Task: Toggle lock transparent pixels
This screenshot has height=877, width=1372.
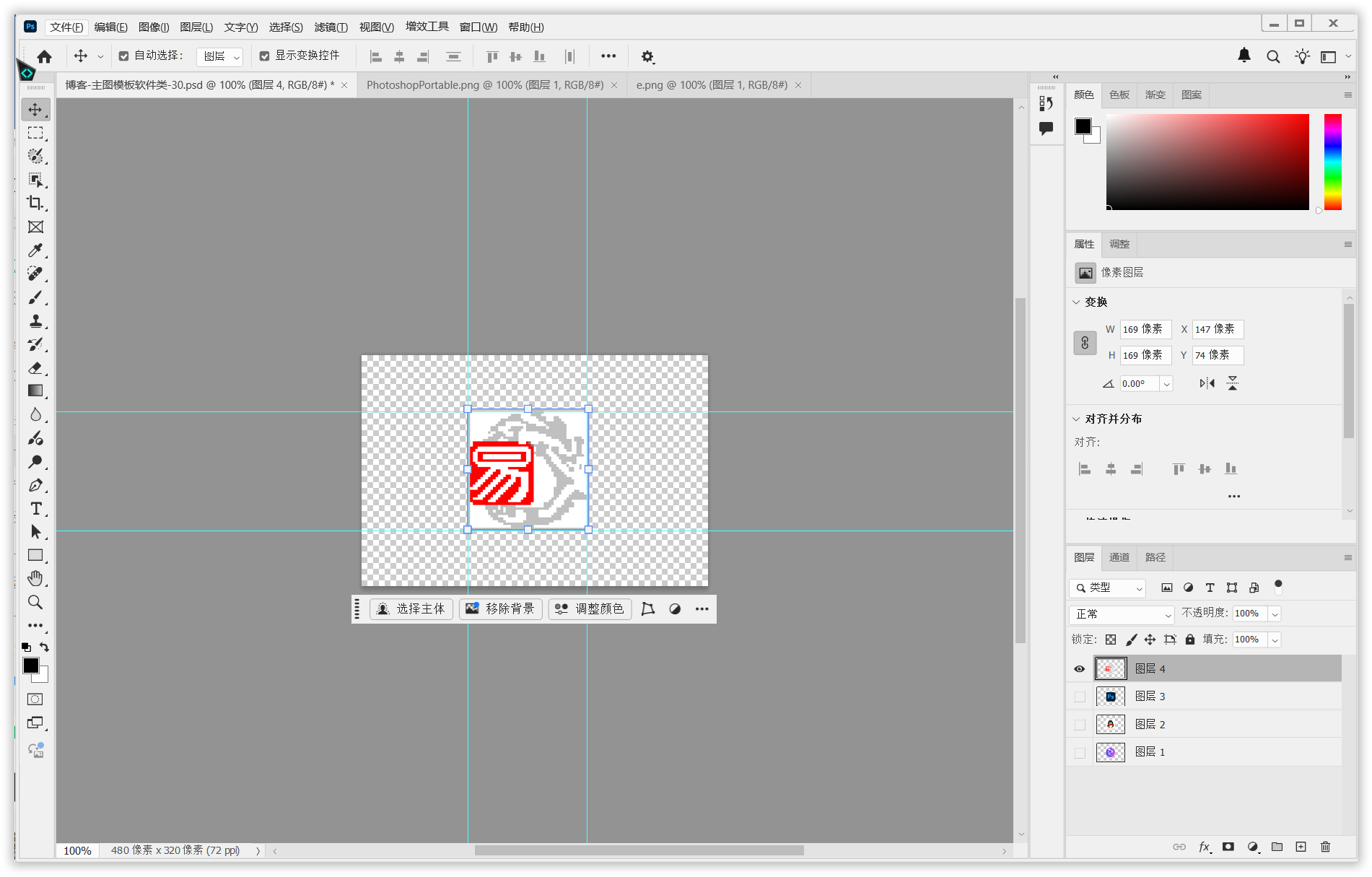Action: pyautogui.click(x=1111, y=640)
